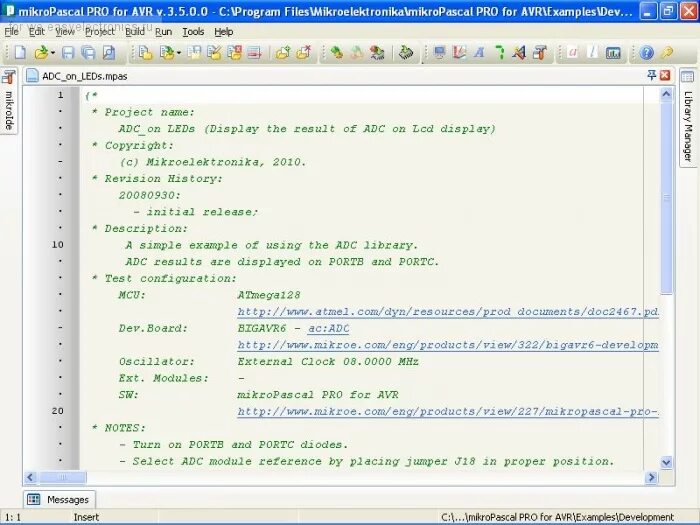Click the Save All stacked floppies icon
This screenshot has height=525, width=700.
pyautogui.click(x=88, y=53)
